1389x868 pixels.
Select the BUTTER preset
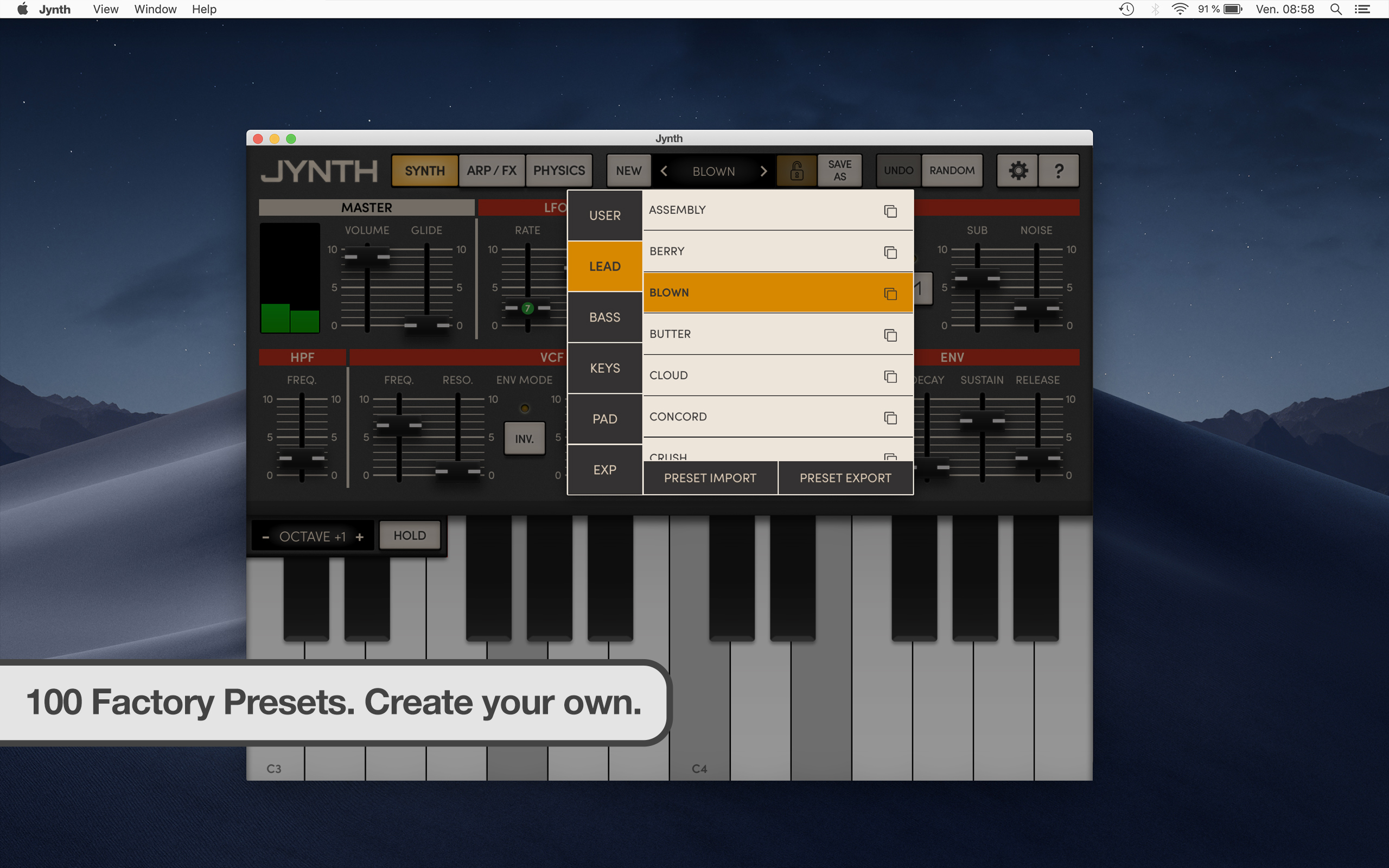pos(778,334)
